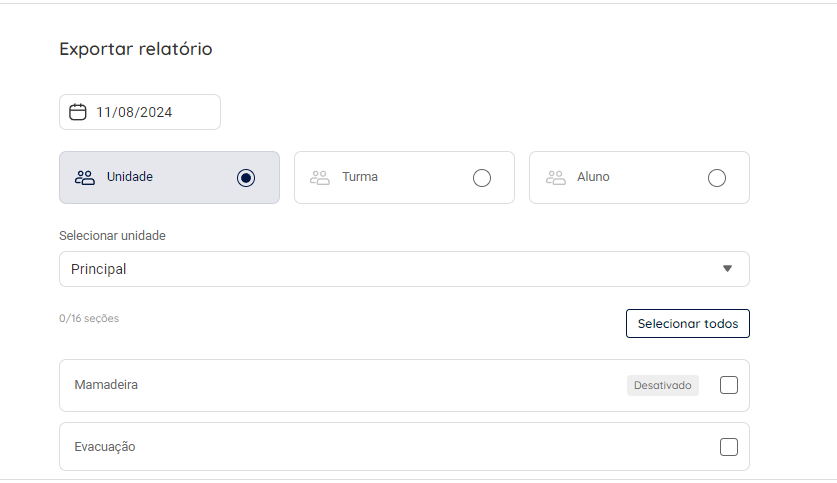Viewport: 837px width, 483px height.
Task: Click the Desativado badge on Mamadeira
Action: [662, 385]
